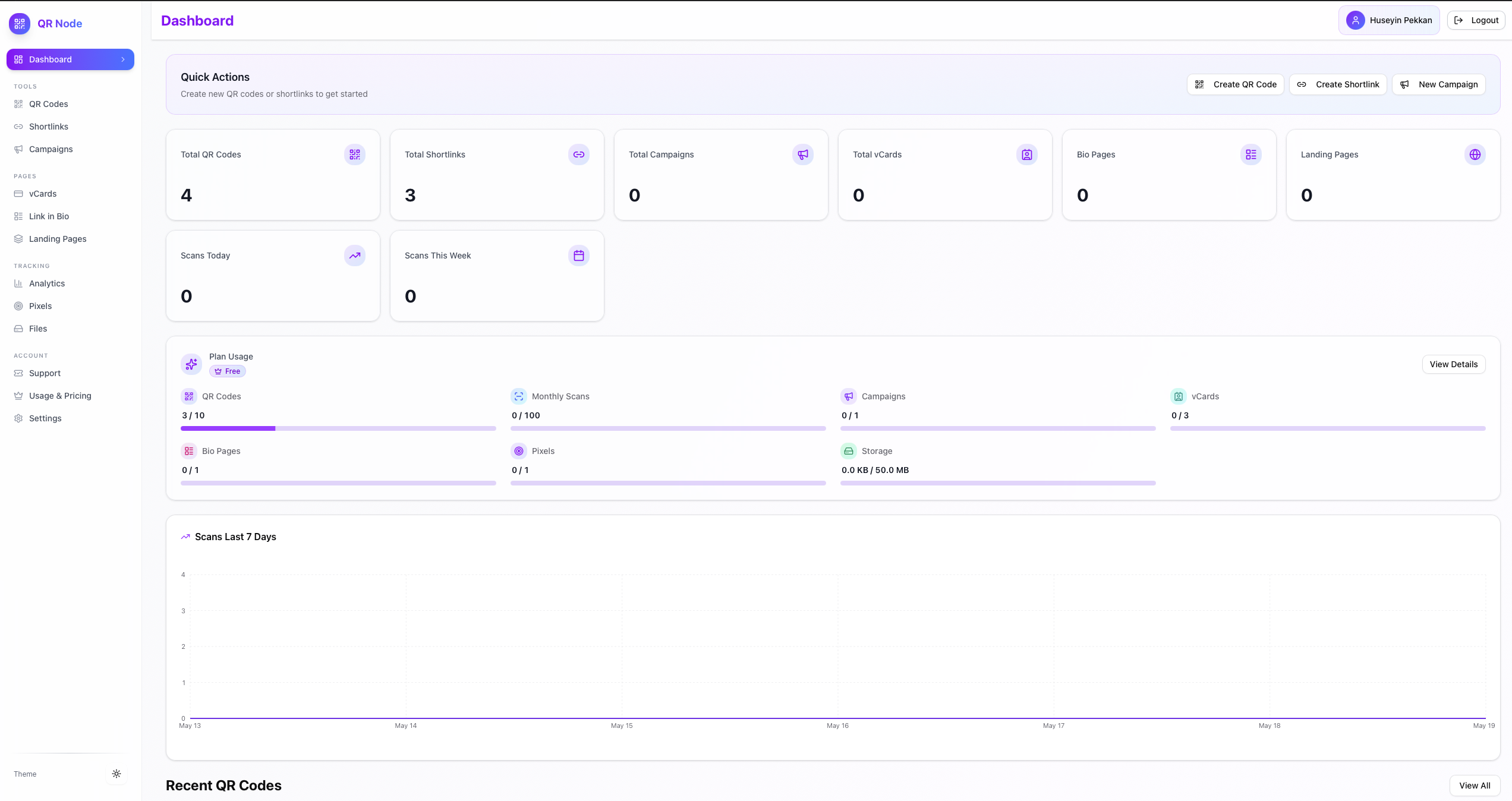
Task: Click the Total Shortlinks count "3"
Action: pos(410,195)
